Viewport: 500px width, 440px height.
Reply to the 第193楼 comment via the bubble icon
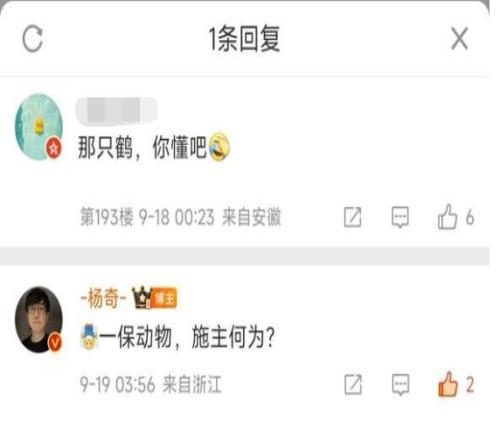(x=400, y=217)
